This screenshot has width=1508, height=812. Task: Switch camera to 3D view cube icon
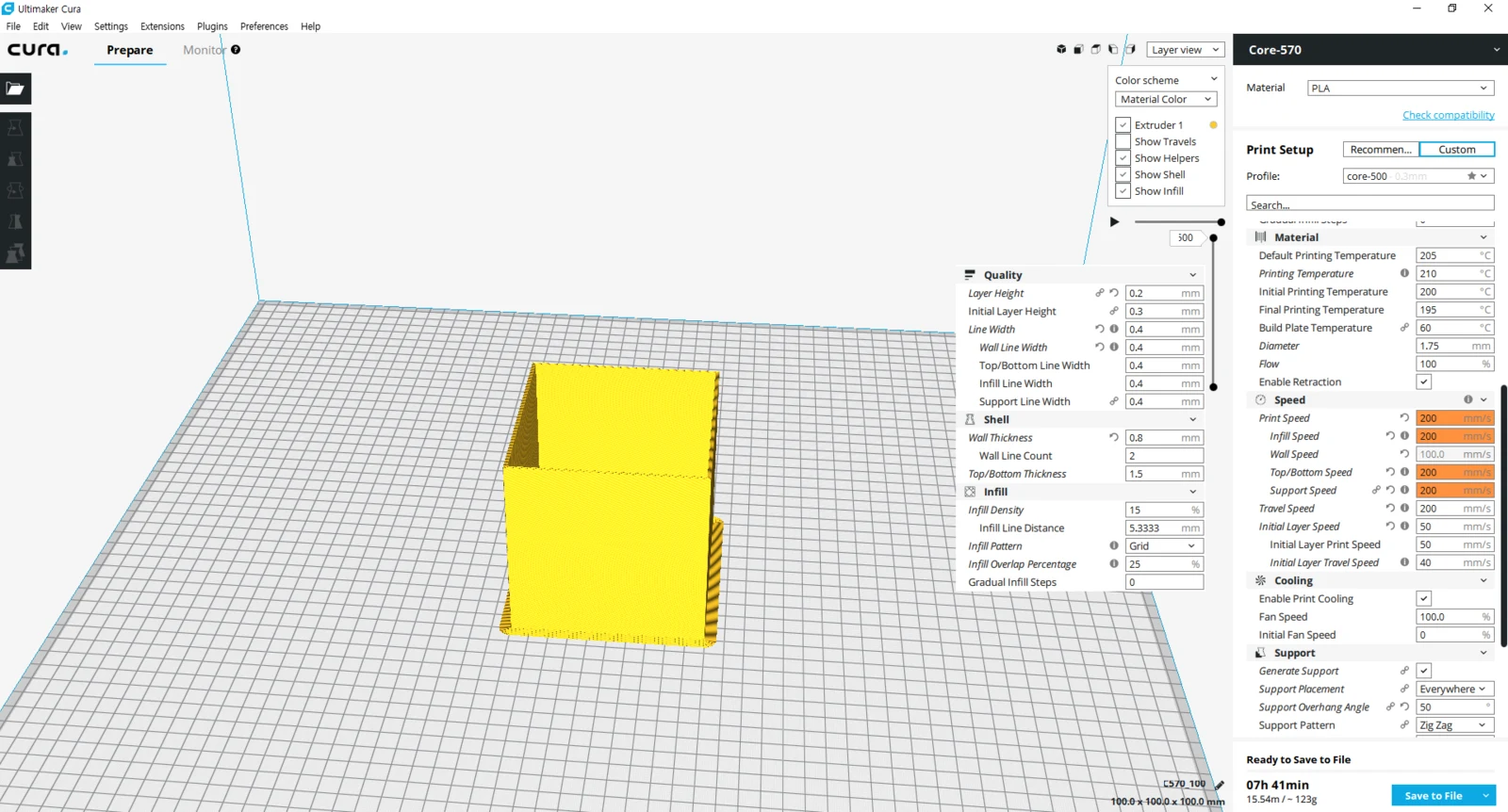[1061, 49]
